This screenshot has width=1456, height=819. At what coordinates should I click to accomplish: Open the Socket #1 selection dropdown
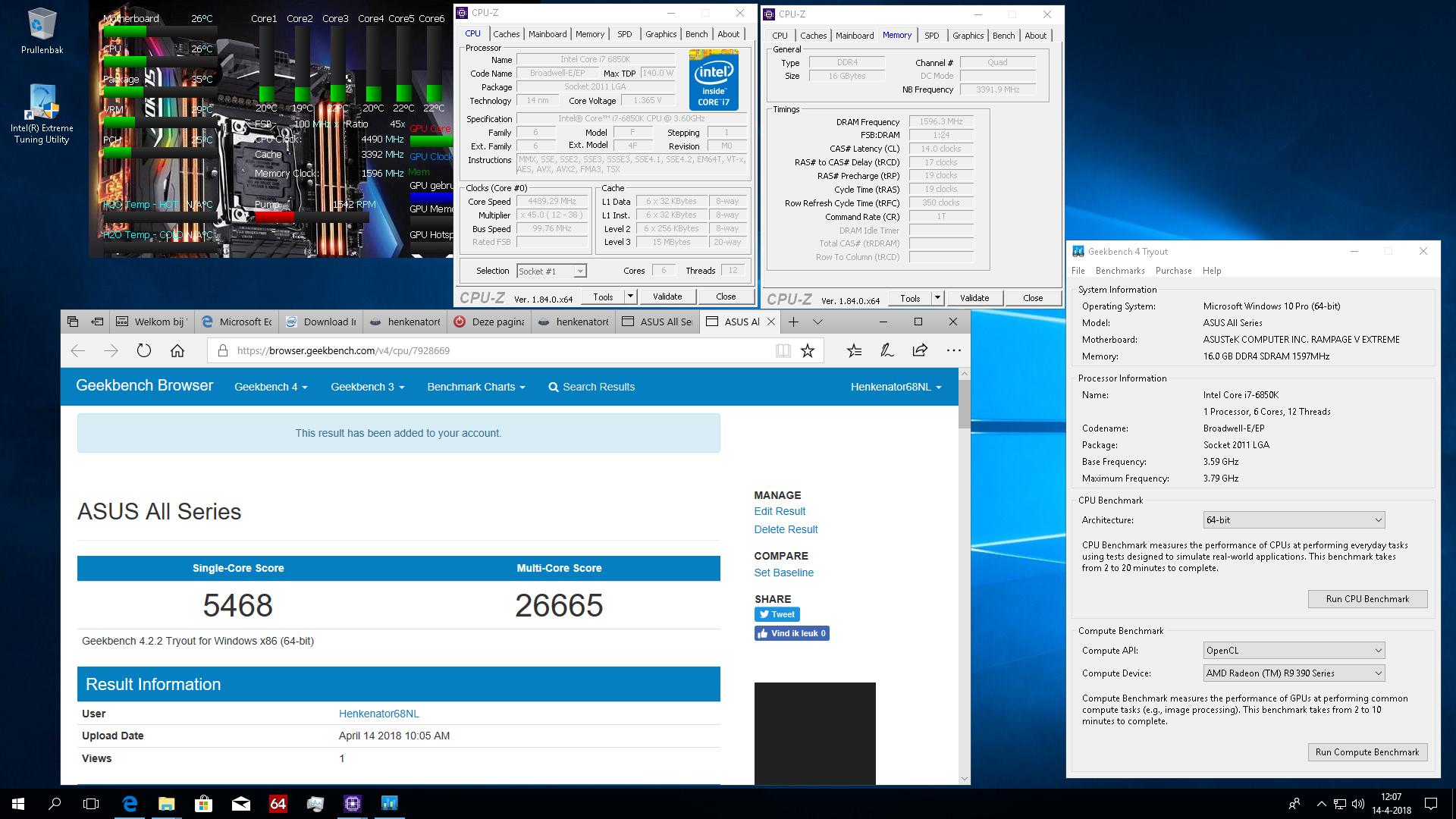tap(551, 271)
